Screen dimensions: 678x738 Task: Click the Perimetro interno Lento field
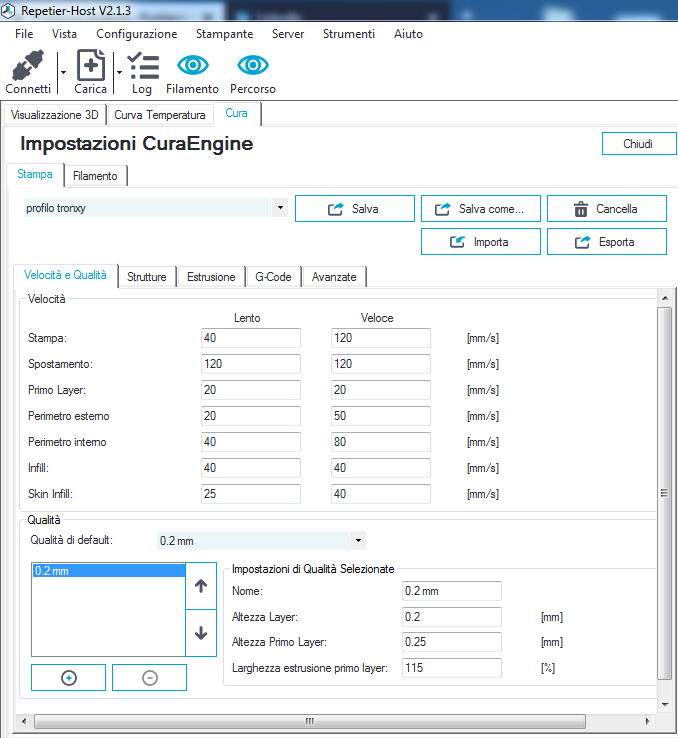pos(251,442)
